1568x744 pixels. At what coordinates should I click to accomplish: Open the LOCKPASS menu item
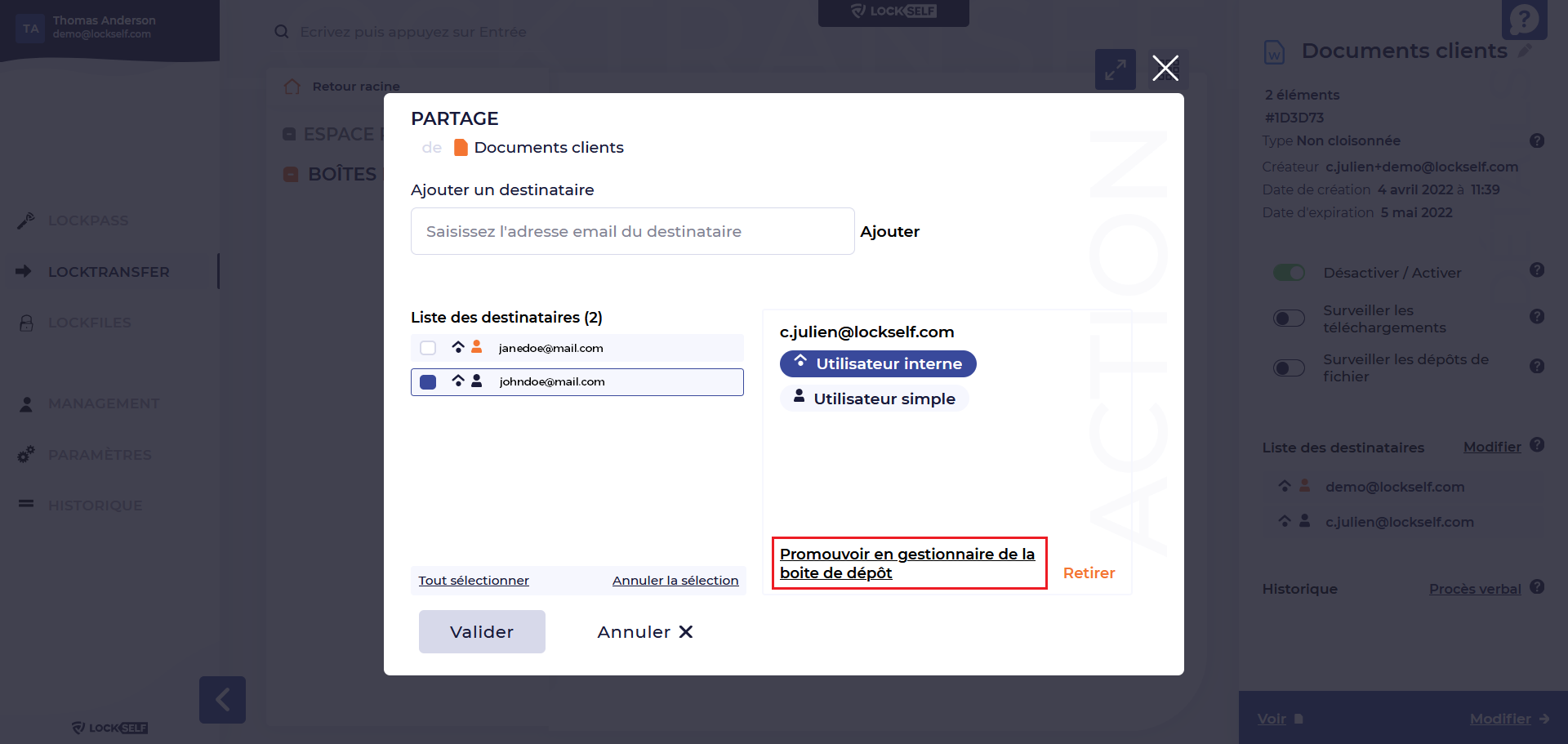(x=87, y=221)
